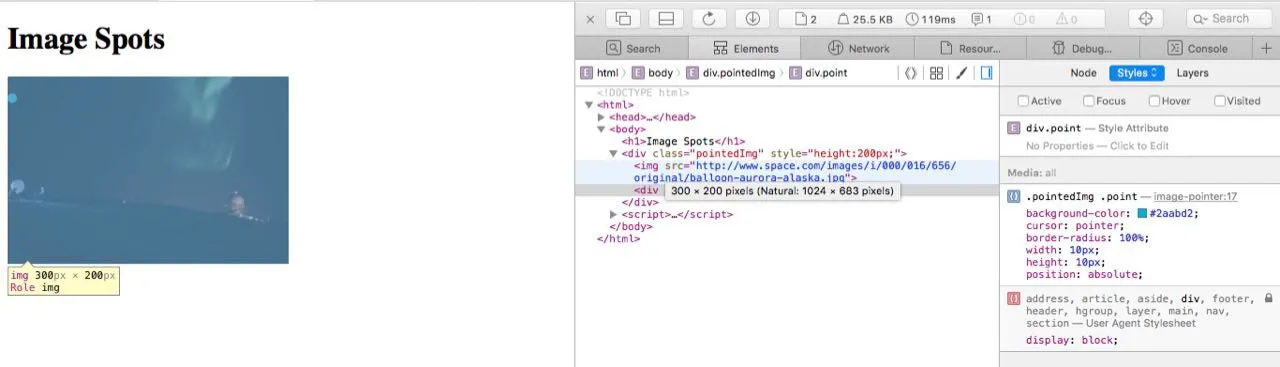Click the display: block declaration

[x=1071, y=340]
